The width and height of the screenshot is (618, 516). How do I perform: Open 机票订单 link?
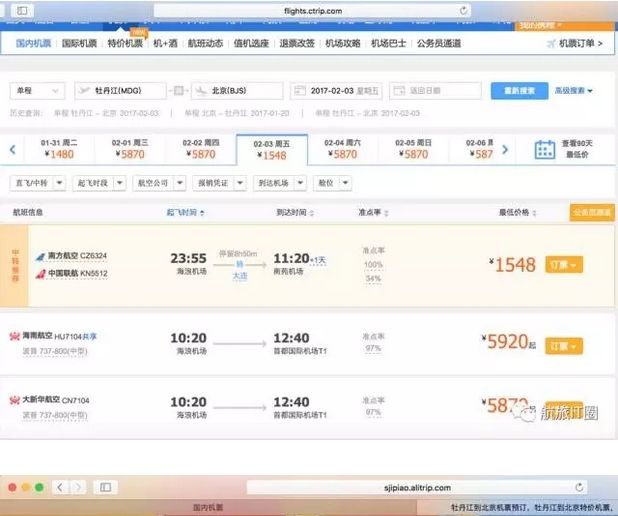[x=575, y=43]
